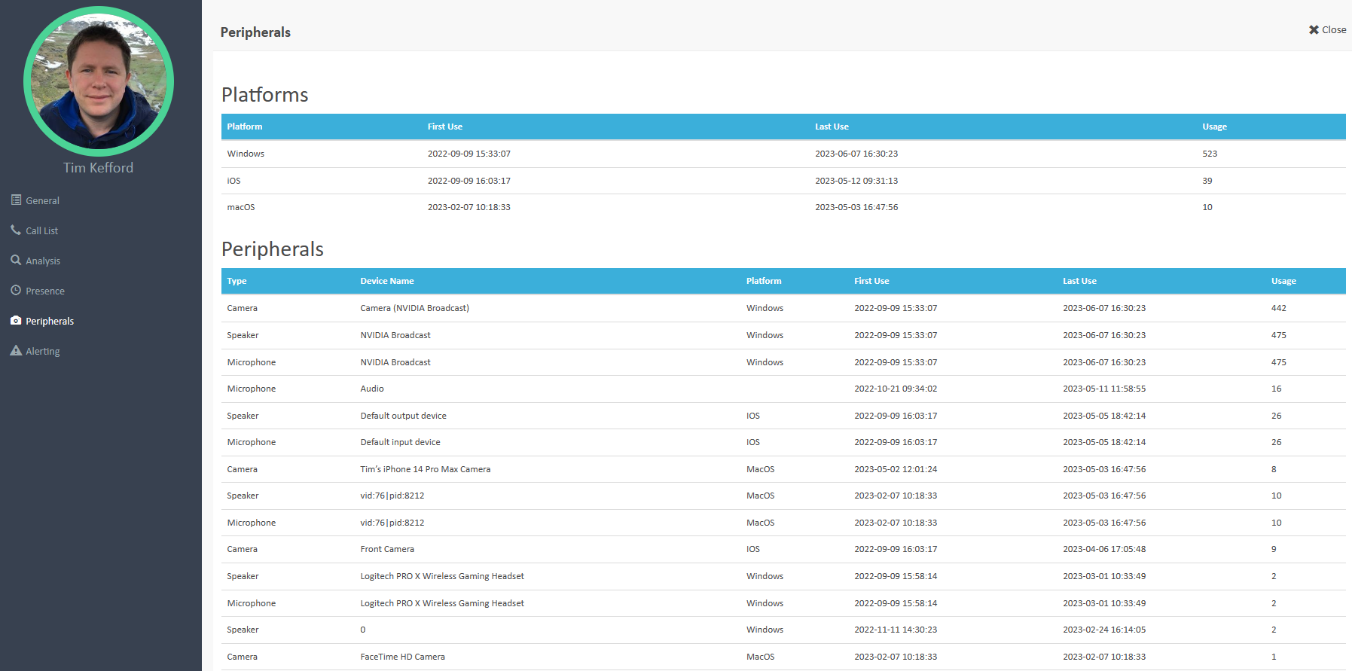Click the device name 0 in Speaker row
1352x671 pixels.
tap(363, 630)
